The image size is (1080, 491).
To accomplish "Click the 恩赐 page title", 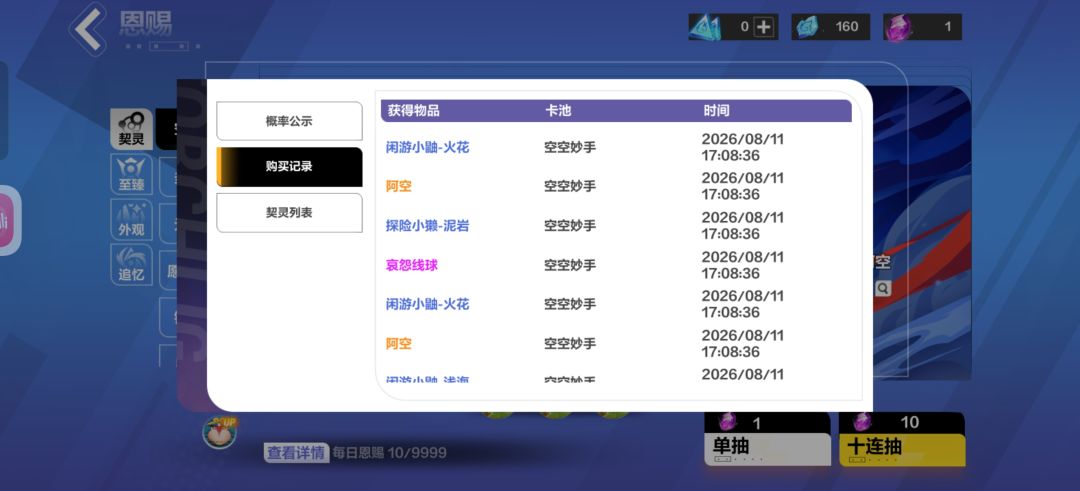I will 145,23.
